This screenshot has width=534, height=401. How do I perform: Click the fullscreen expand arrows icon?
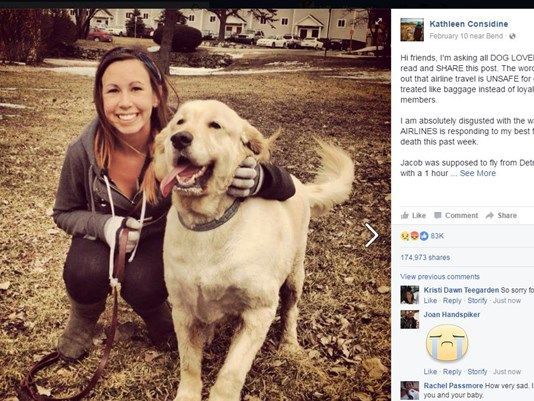pos(378,21)
